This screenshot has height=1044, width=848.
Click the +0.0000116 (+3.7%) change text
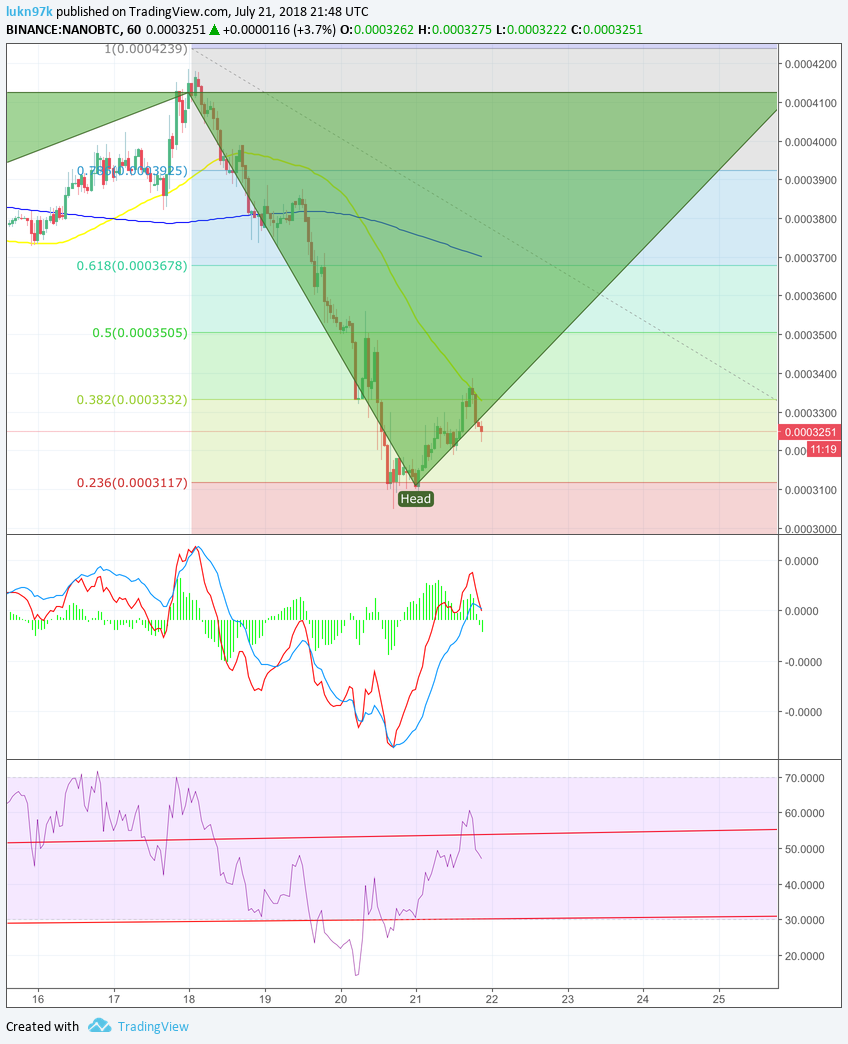point(279,30)
